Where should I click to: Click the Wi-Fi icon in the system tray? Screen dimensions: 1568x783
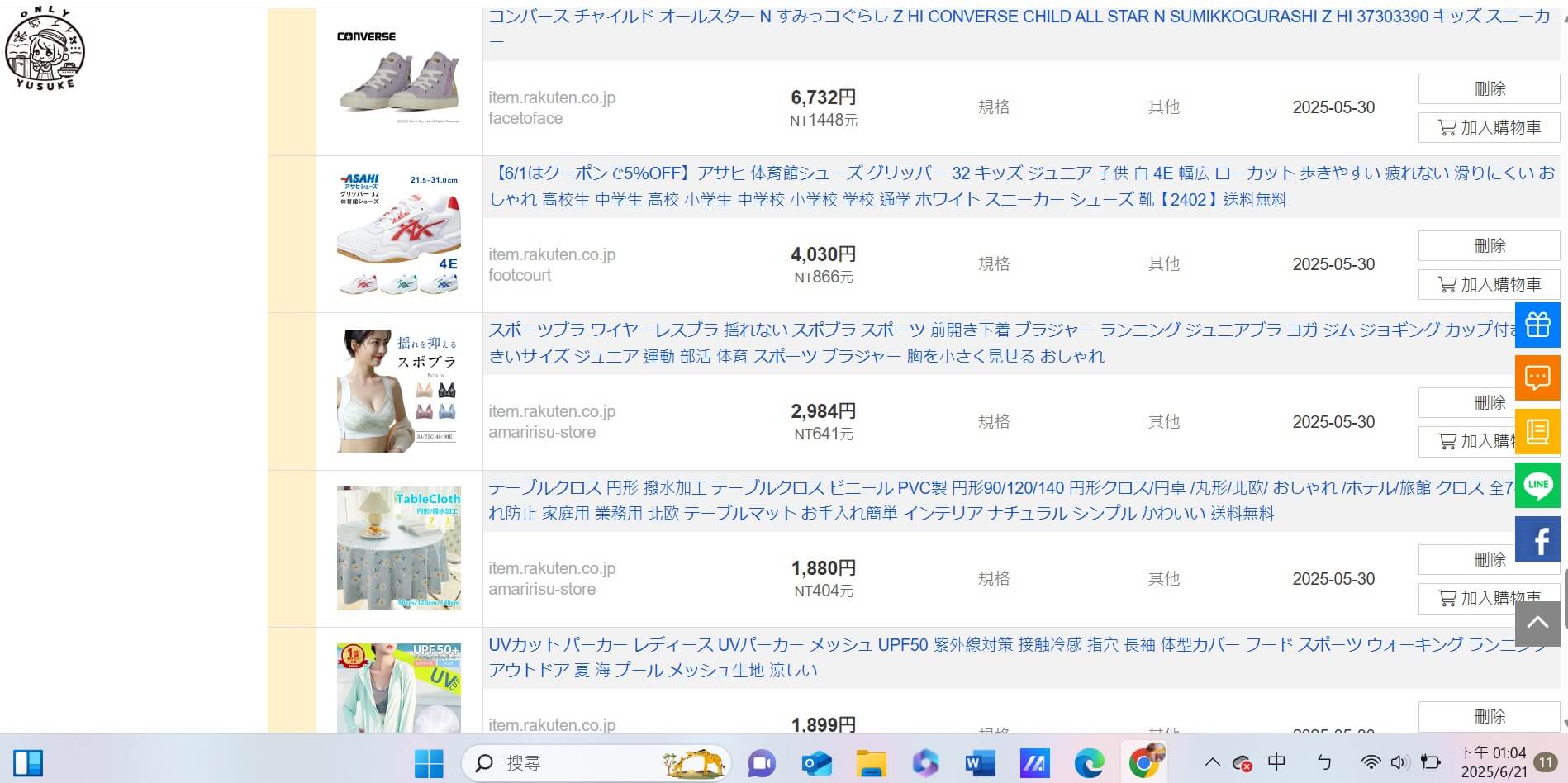click(1370, 763)
